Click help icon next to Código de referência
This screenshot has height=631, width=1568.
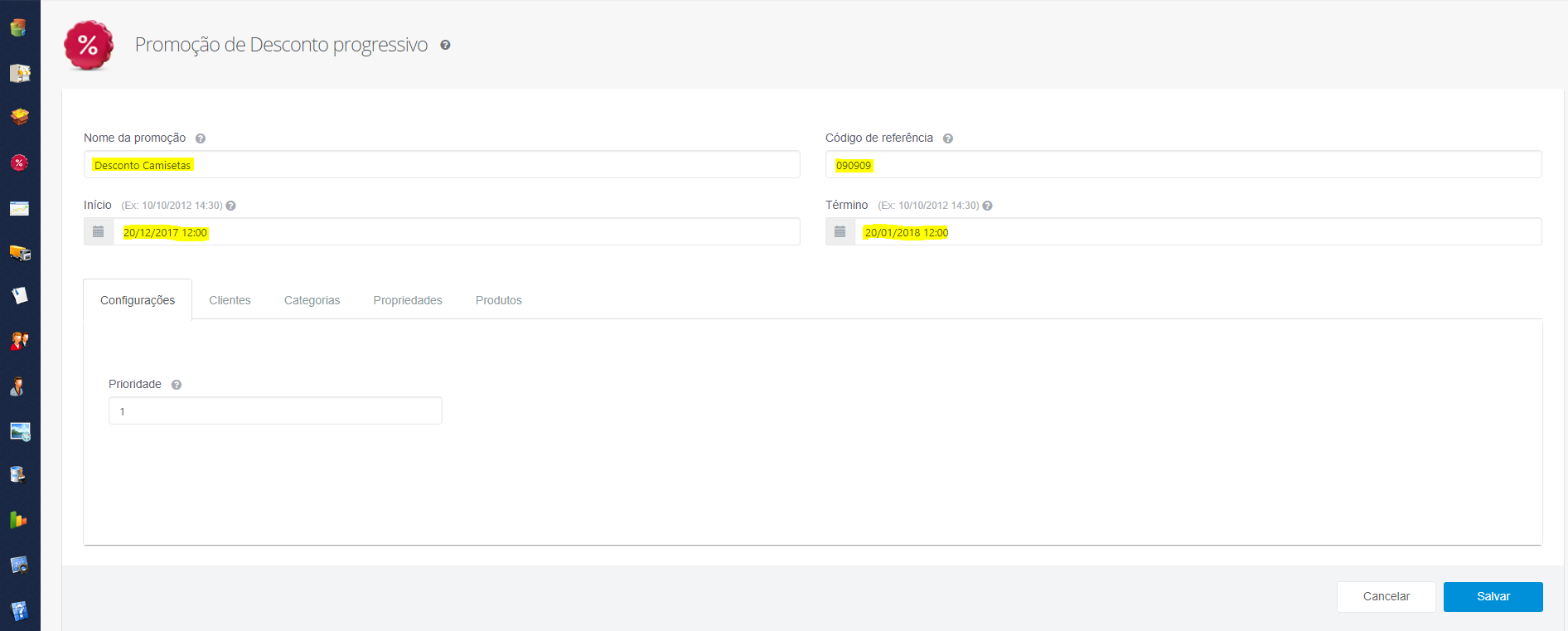948,138
